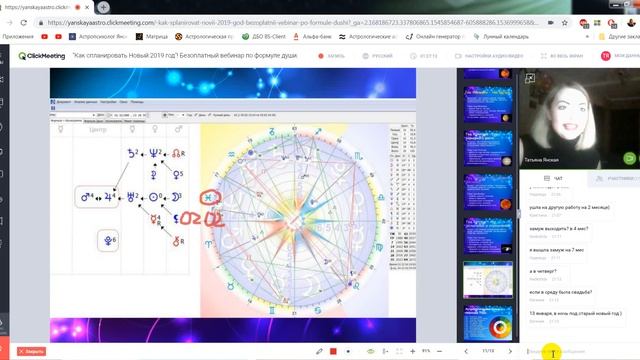
Task: Click the ClickMeeting logo
Action: (x=42, y=56)
